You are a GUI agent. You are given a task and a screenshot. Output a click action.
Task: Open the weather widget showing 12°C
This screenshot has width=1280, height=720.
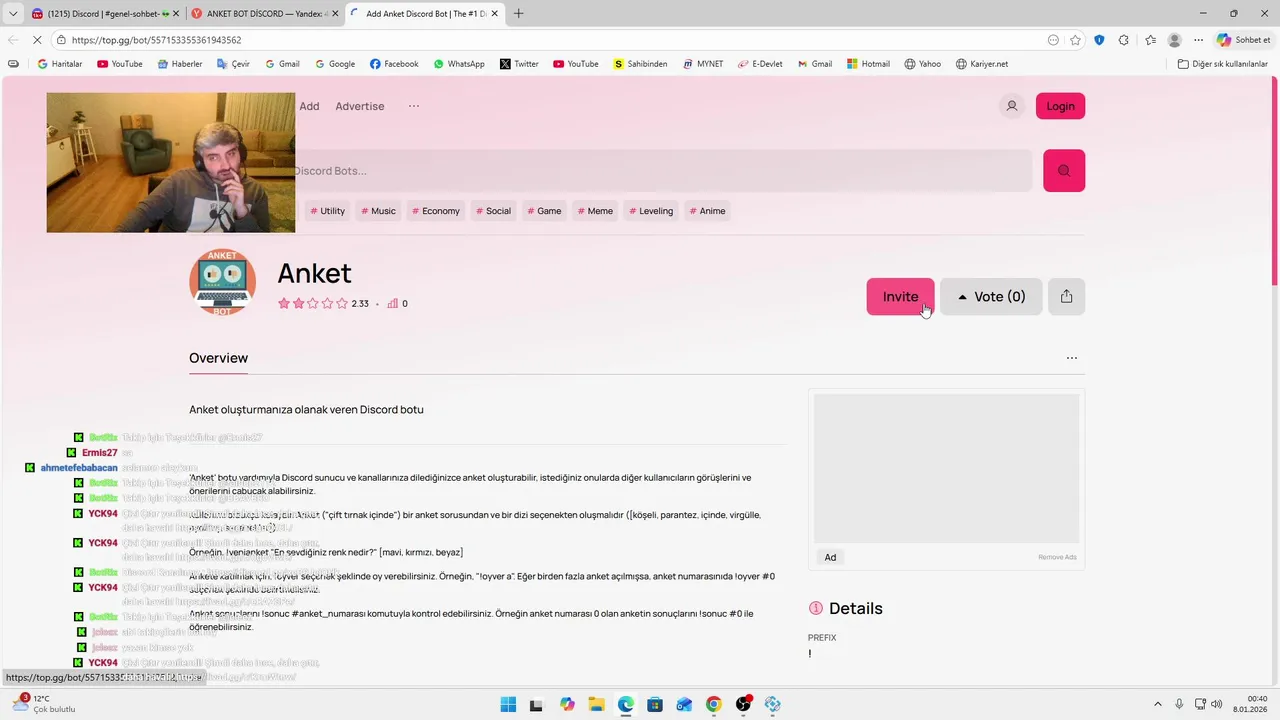click(42, 704)
